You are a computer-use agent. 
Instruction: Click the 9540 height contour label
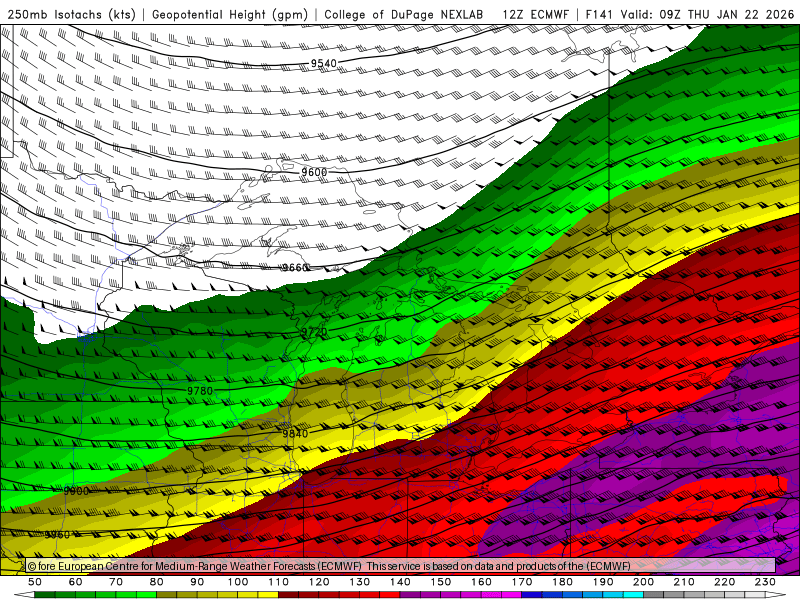coord(324,63)
